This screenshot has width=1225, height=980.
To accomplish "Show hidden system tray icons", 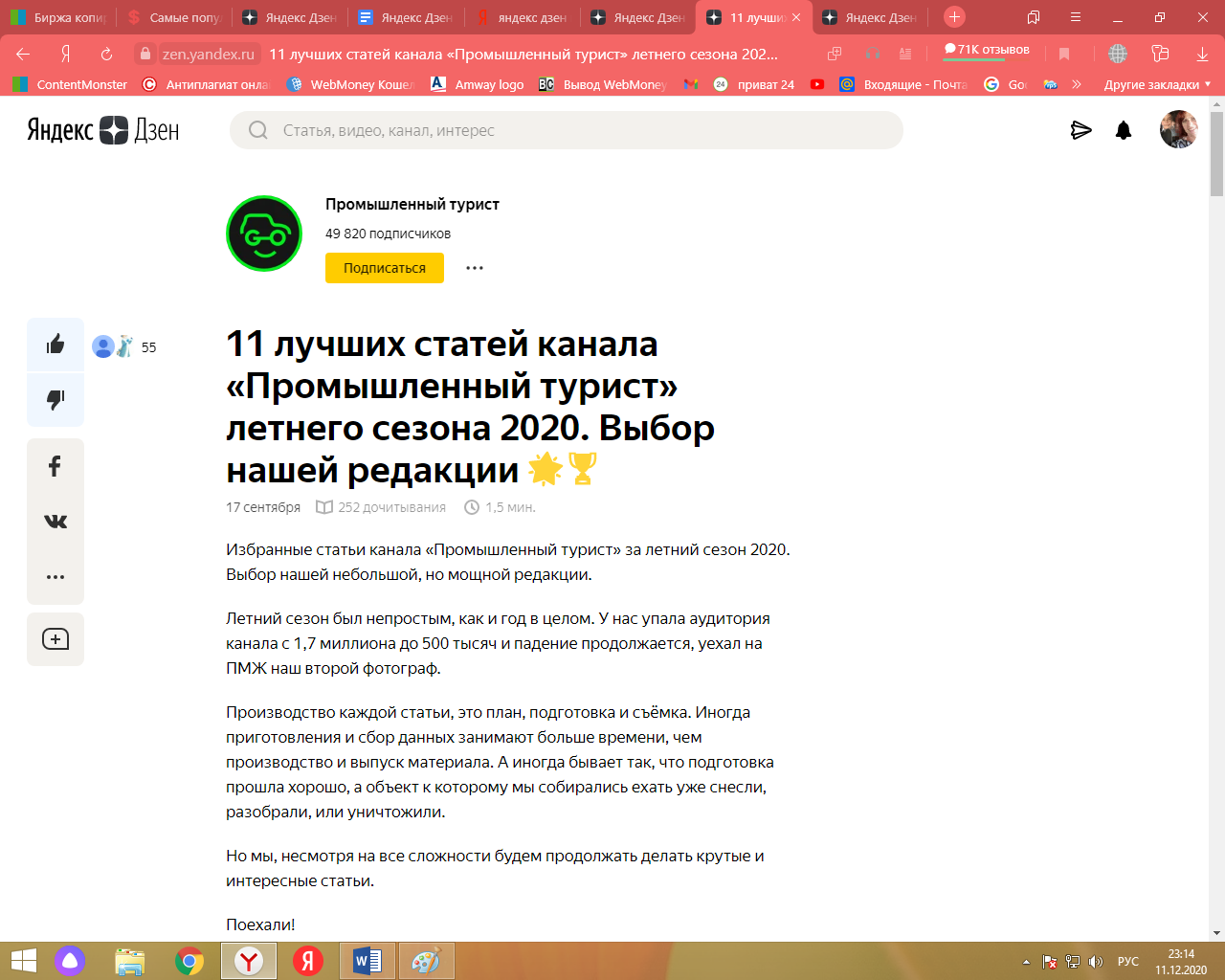I will click(1026, 962).
